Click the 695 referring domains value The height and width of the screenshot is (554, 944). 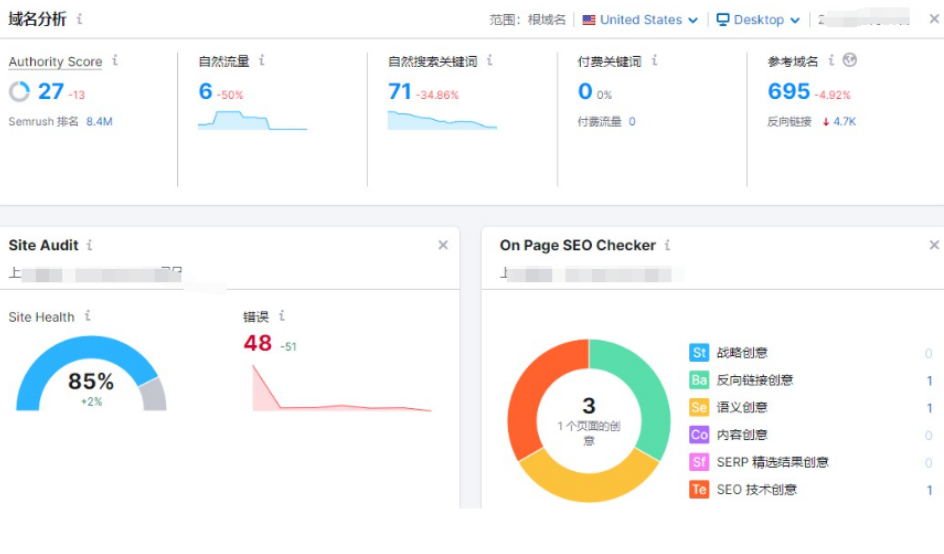pyautogui.click(x=788, y=92)
